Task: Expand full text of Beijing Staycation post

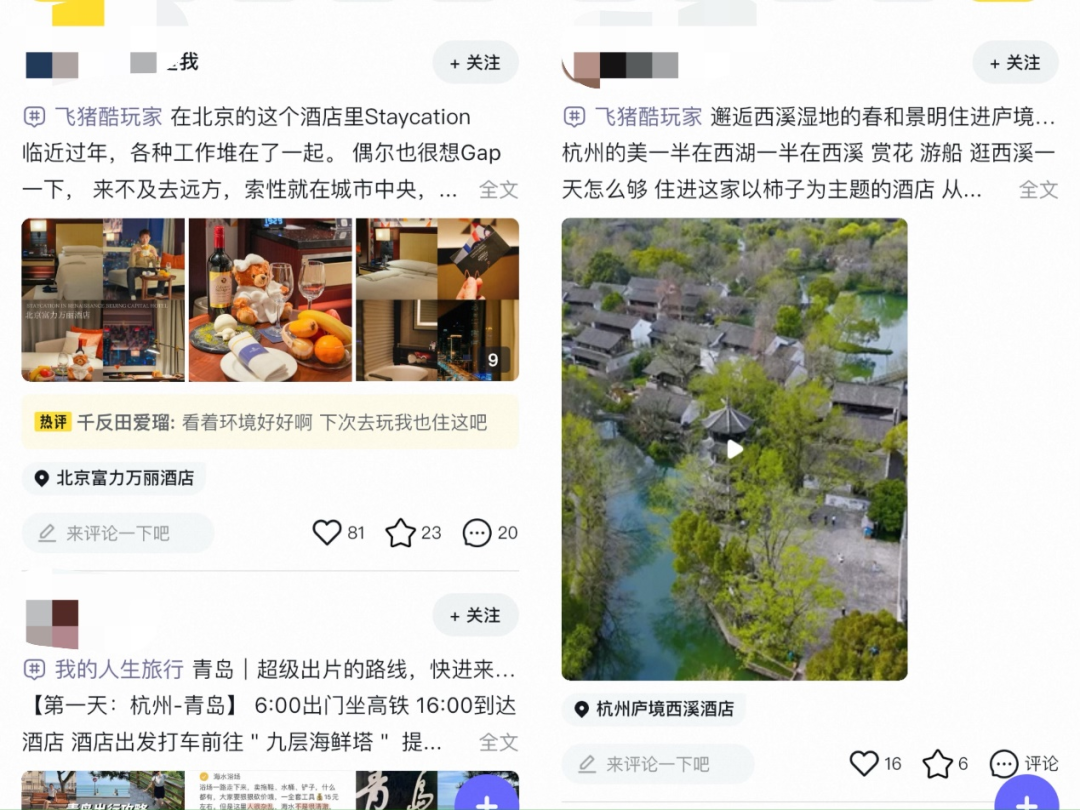Action: [498, 189]
